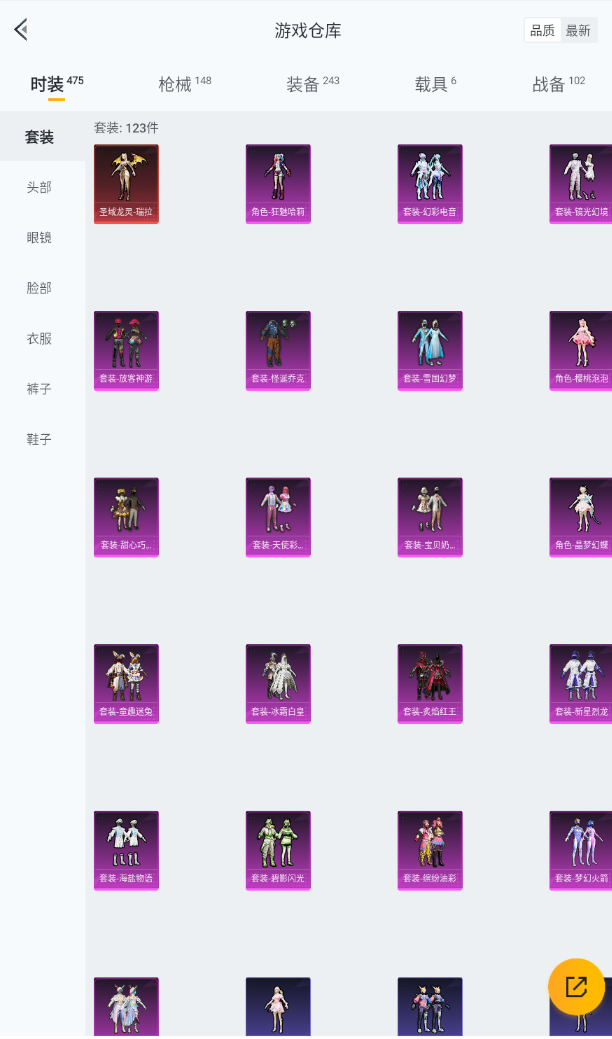This screenshot has height=1039, width=612.
Task: Switch to the 枪械 tab
Action: (185, 84)
